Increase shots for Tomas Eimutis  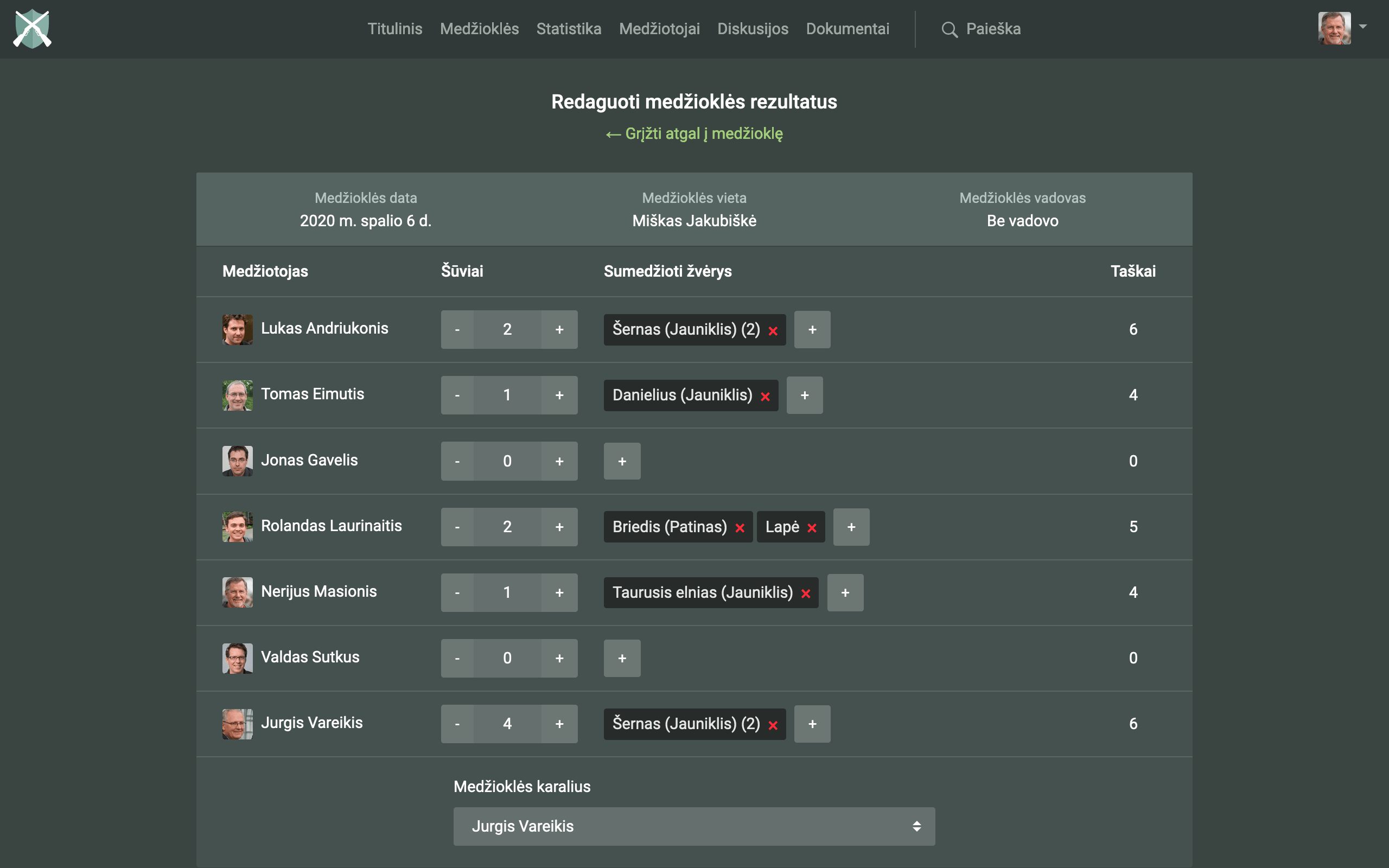point(559,395)
